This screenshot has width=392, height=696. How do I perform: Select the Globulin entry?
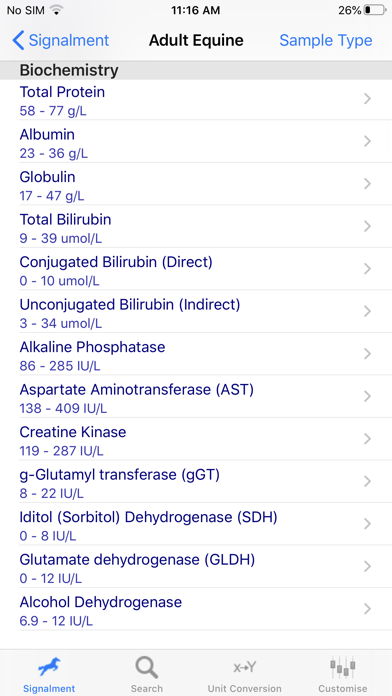tap(196, 184)
